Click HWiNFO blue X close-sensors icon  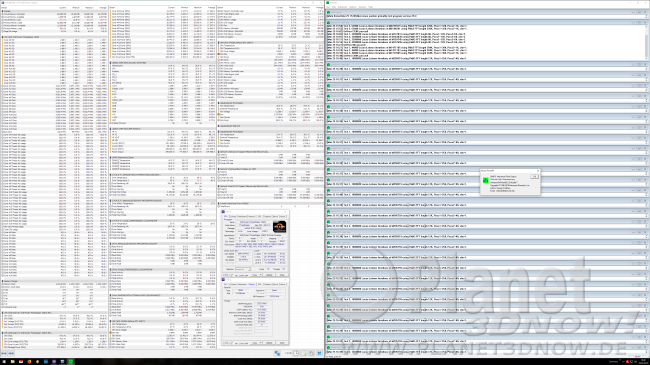coord(319,353)
